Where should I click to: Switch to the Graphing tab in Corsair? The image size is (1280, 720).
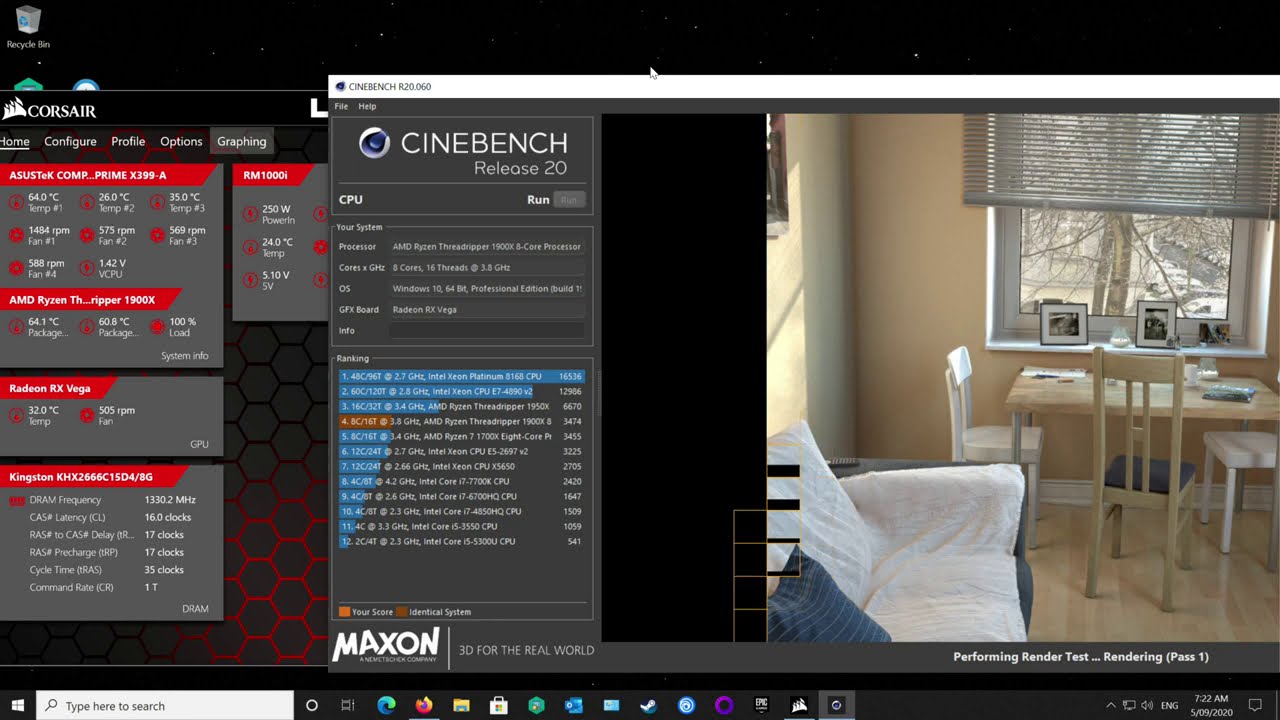pyautogui.click(x=242, y=141)
